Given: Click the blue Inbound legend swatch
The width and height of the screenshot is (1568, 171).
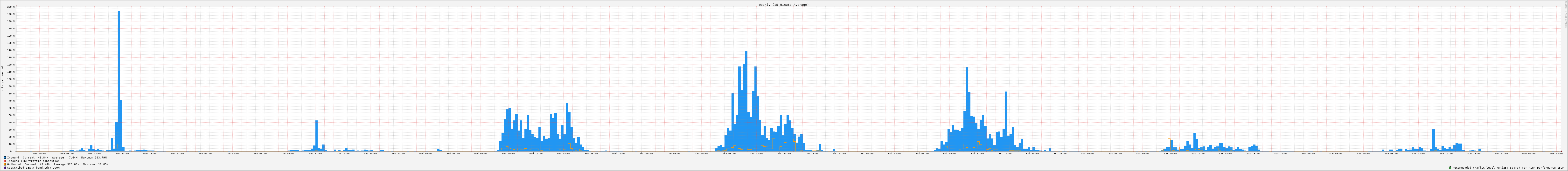Looking at the screenshot, I should (x=5, y=158).
